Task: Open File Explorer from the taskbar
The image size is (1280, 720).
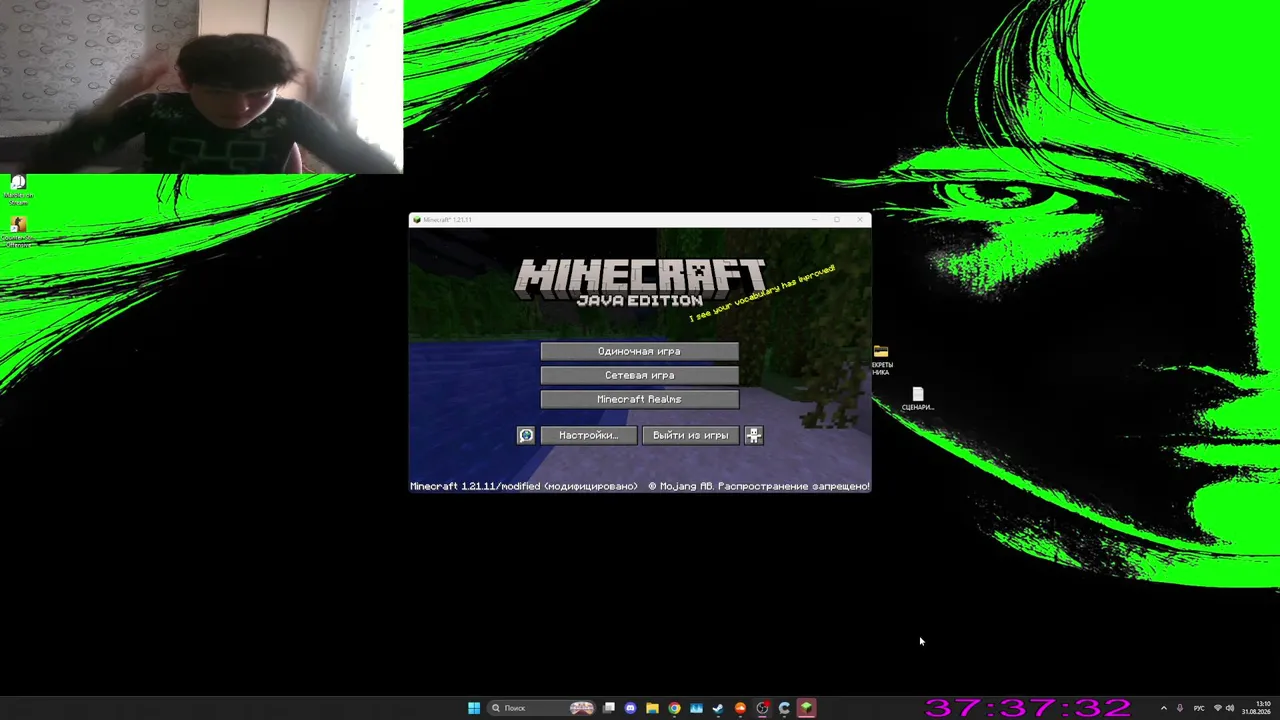Action: coord(652,708)
